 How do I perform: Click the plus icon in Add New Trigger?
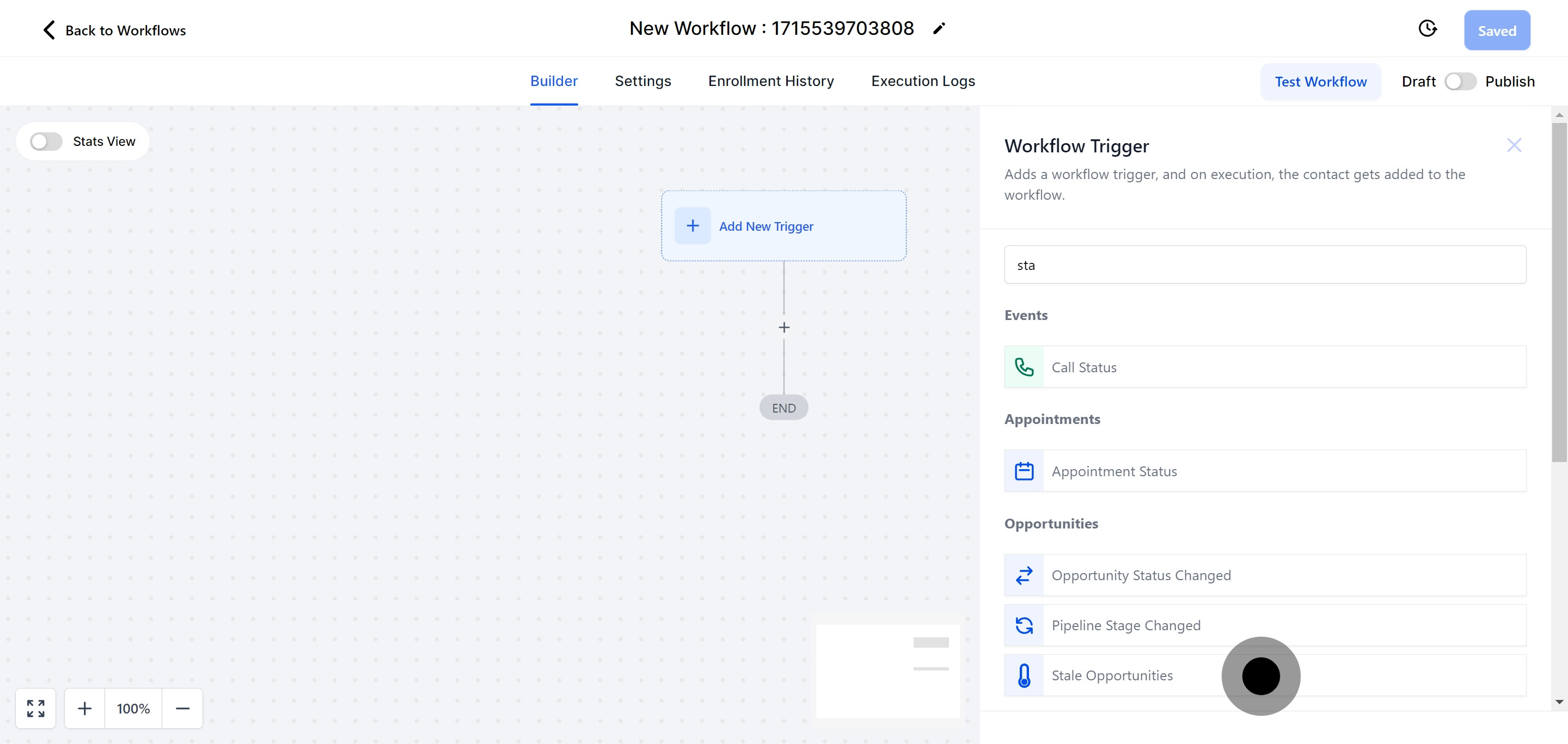[x=692, y=226]
